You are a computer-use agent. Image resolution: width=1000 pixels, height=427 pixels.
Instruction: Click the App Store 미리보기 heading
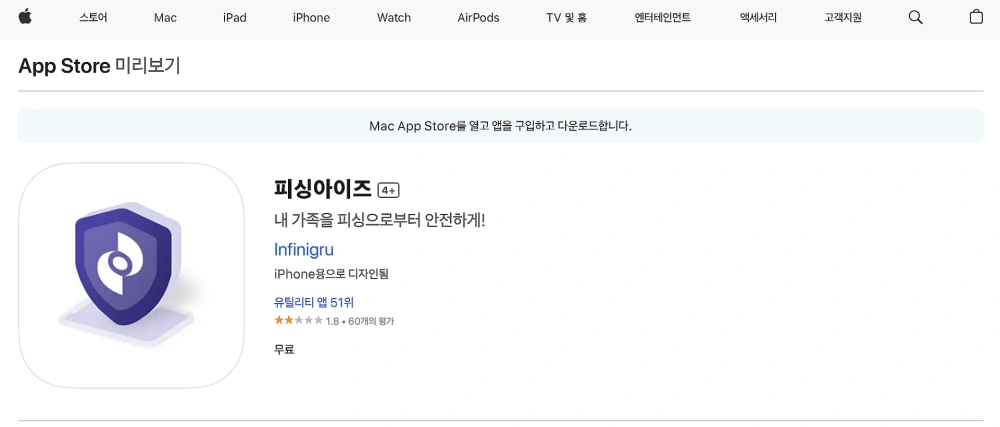pos(99,66)
